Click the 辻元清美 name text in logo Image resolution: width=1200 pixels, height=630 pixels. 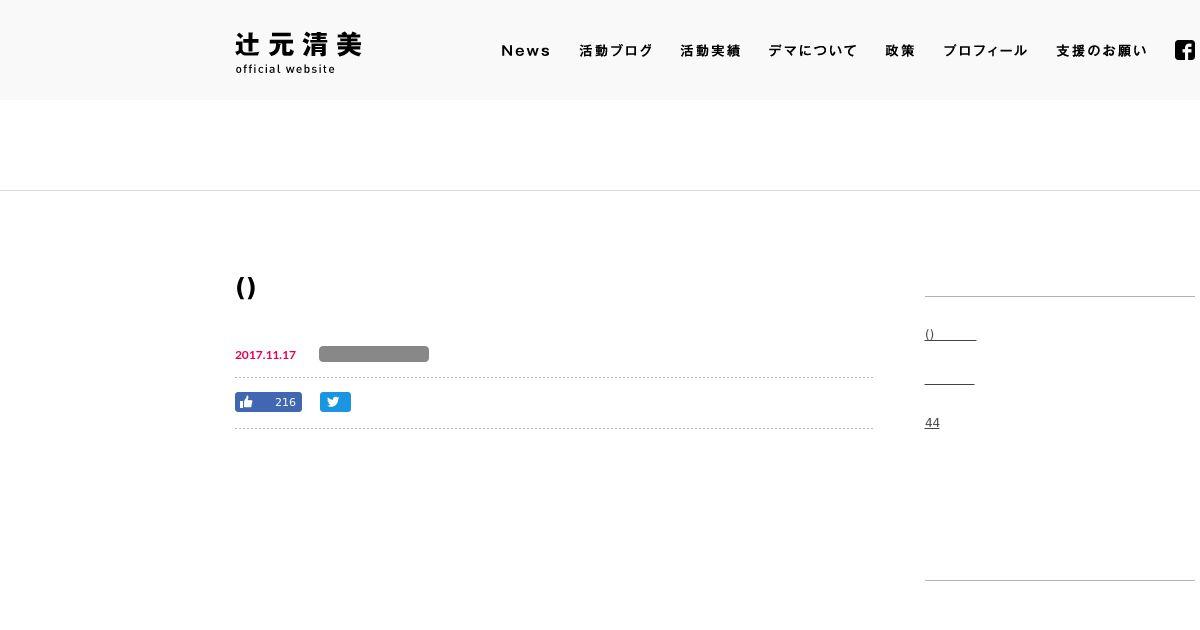298,44
